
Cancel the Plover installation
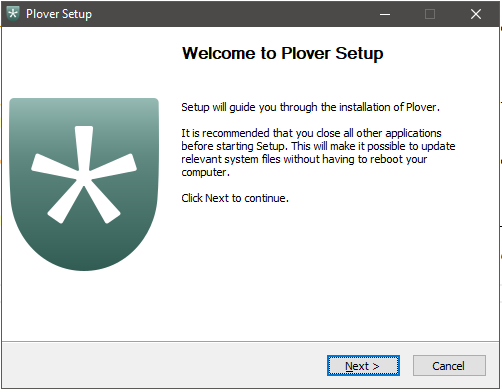click(x=449, y=366)
